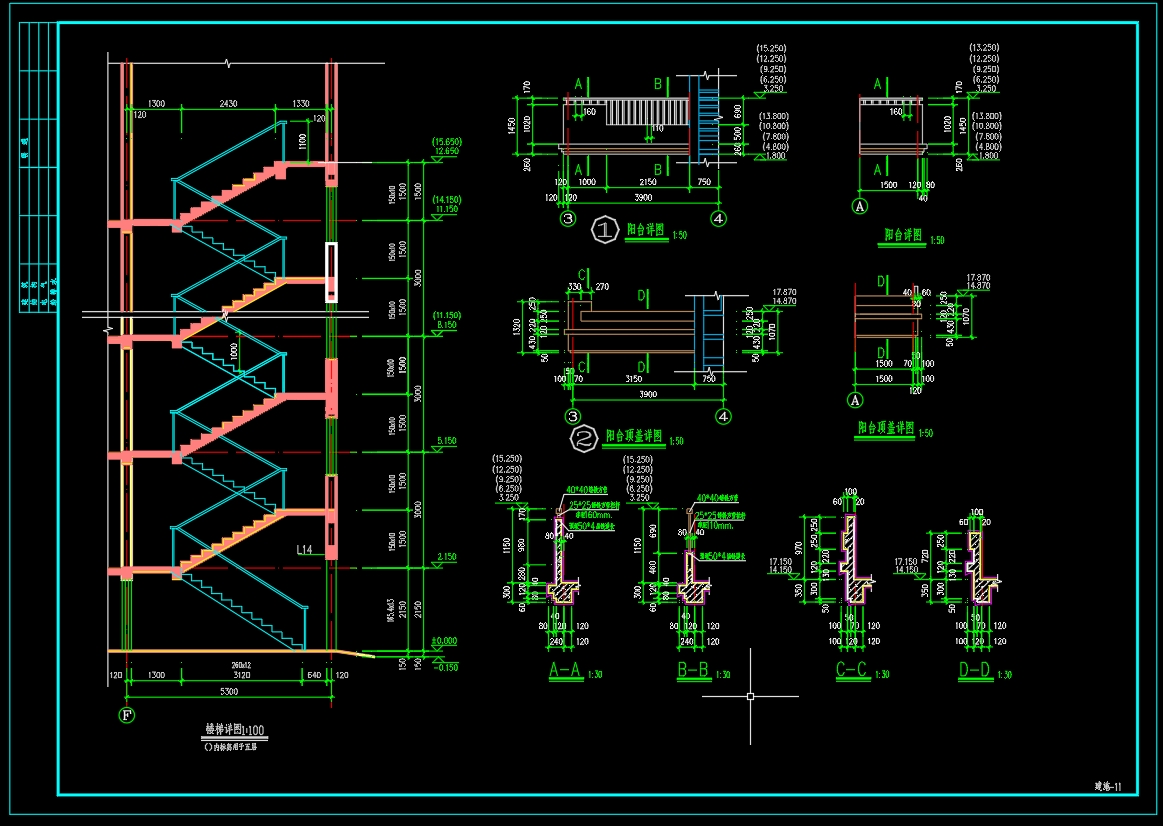This screenshot has height=826, width=1163.
Task: Click the '720' dimension in section D-D
Action: point(925,558)
